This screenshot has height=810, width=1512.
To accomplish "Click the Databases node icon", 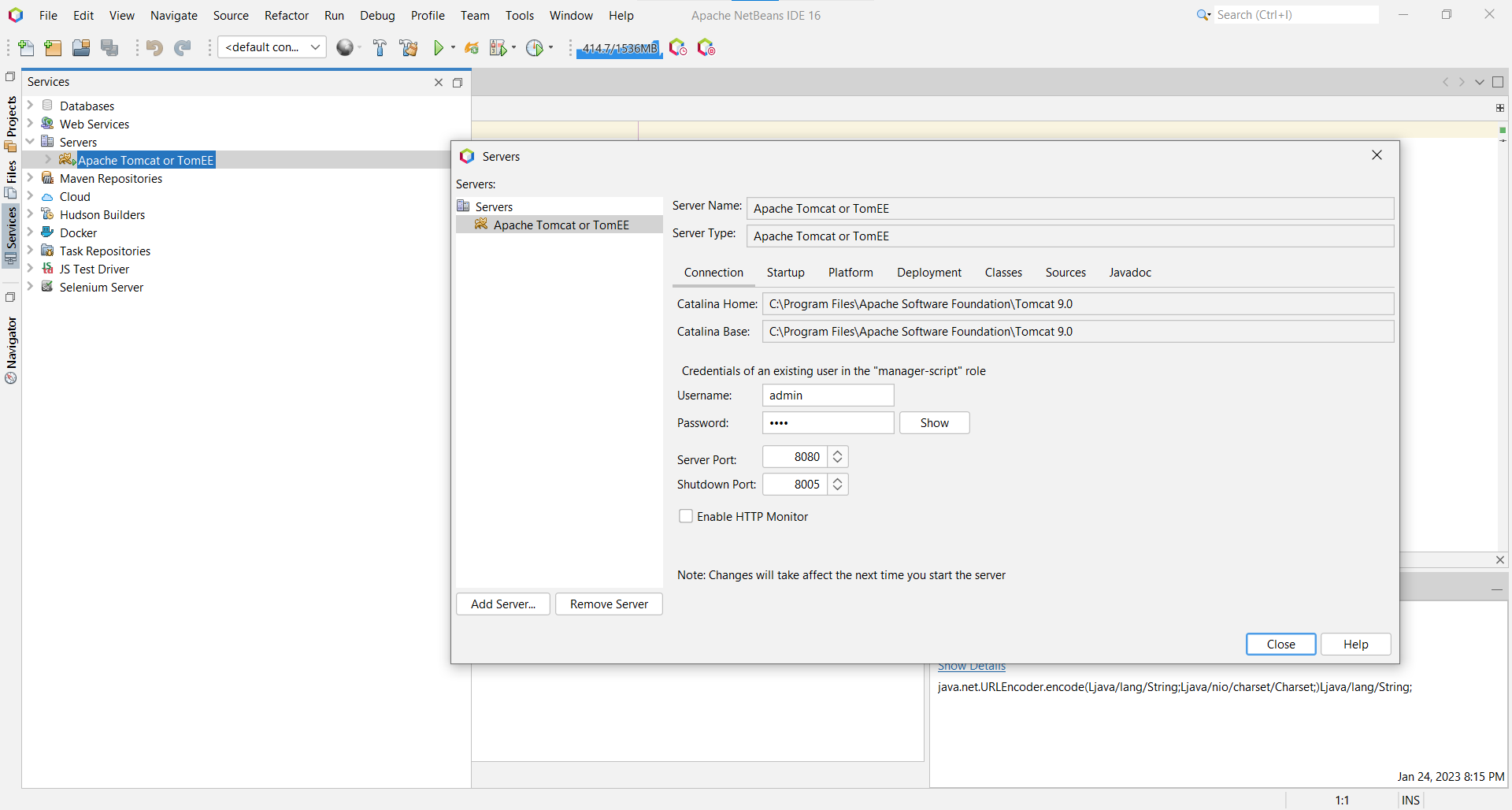I will tap(47, 105).
